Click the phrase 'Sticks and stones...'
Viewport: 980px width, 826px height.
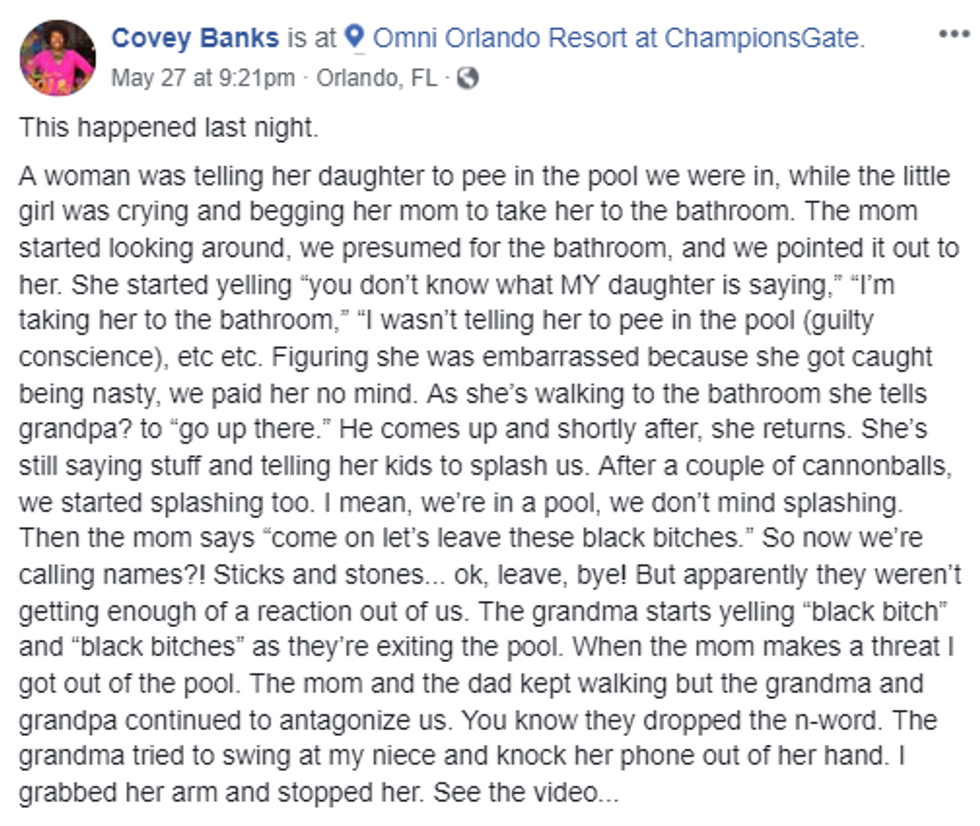pos(329,575)
